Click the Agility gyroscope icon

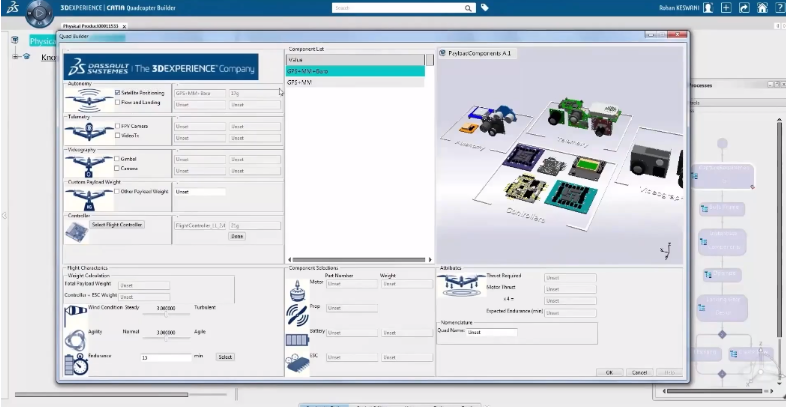pos(75,340)
